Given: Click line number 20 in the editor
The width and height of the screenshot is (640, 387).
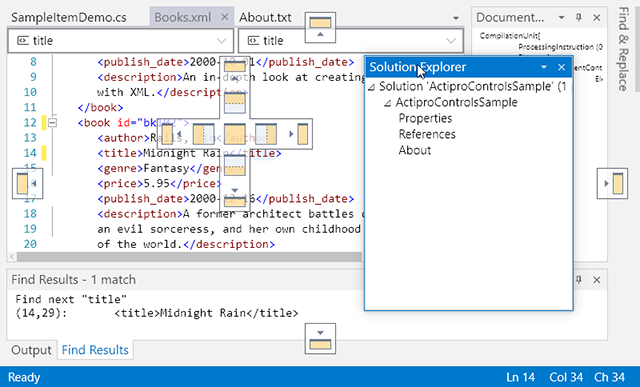Looking at the screenshot, I should tap(30, 244).
